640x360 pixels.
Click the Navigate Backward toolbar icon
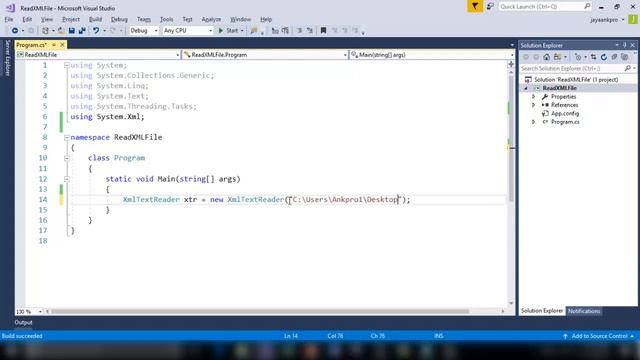click(x=15, y=31)
